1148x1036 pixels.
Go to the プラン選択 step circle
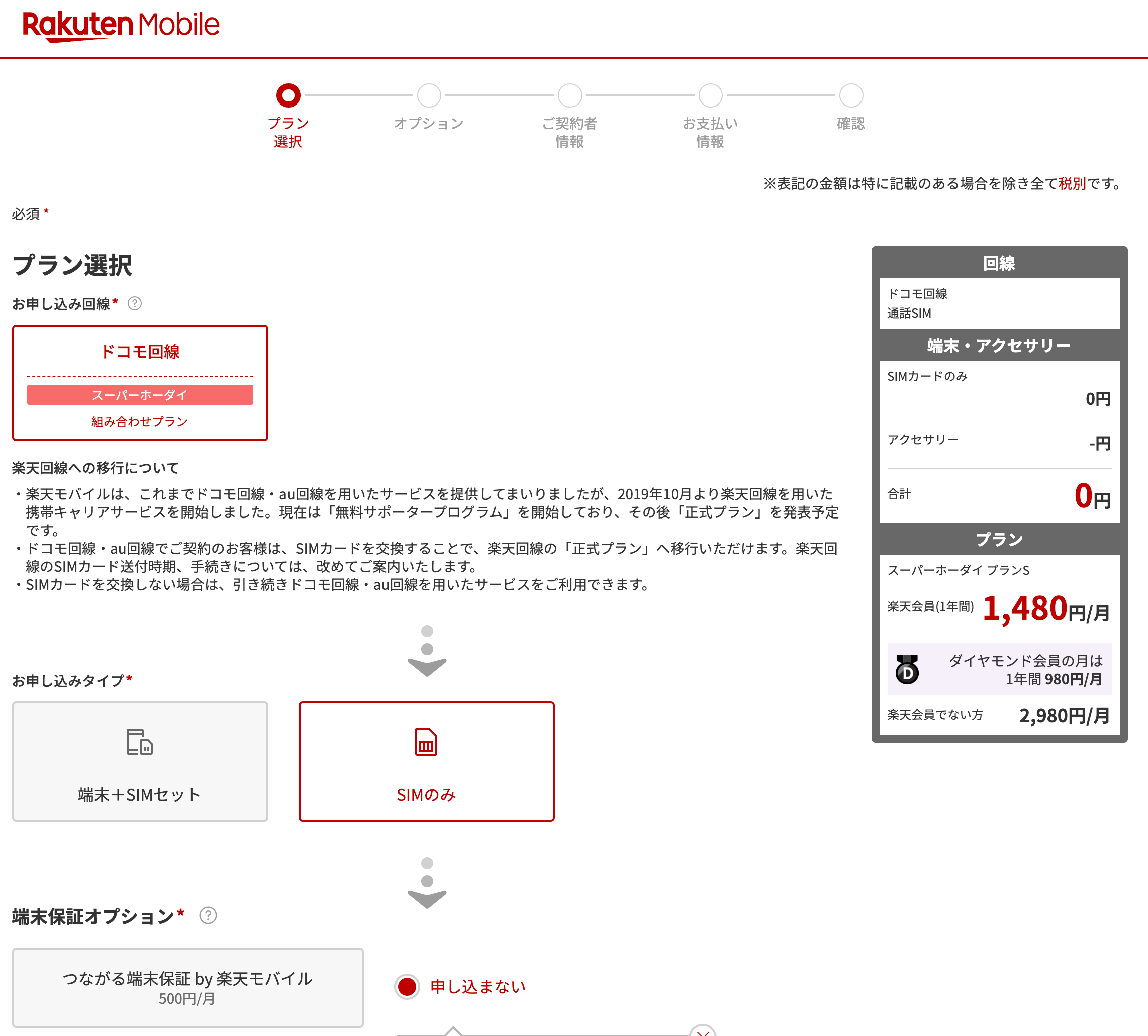(x=288, y=95)
